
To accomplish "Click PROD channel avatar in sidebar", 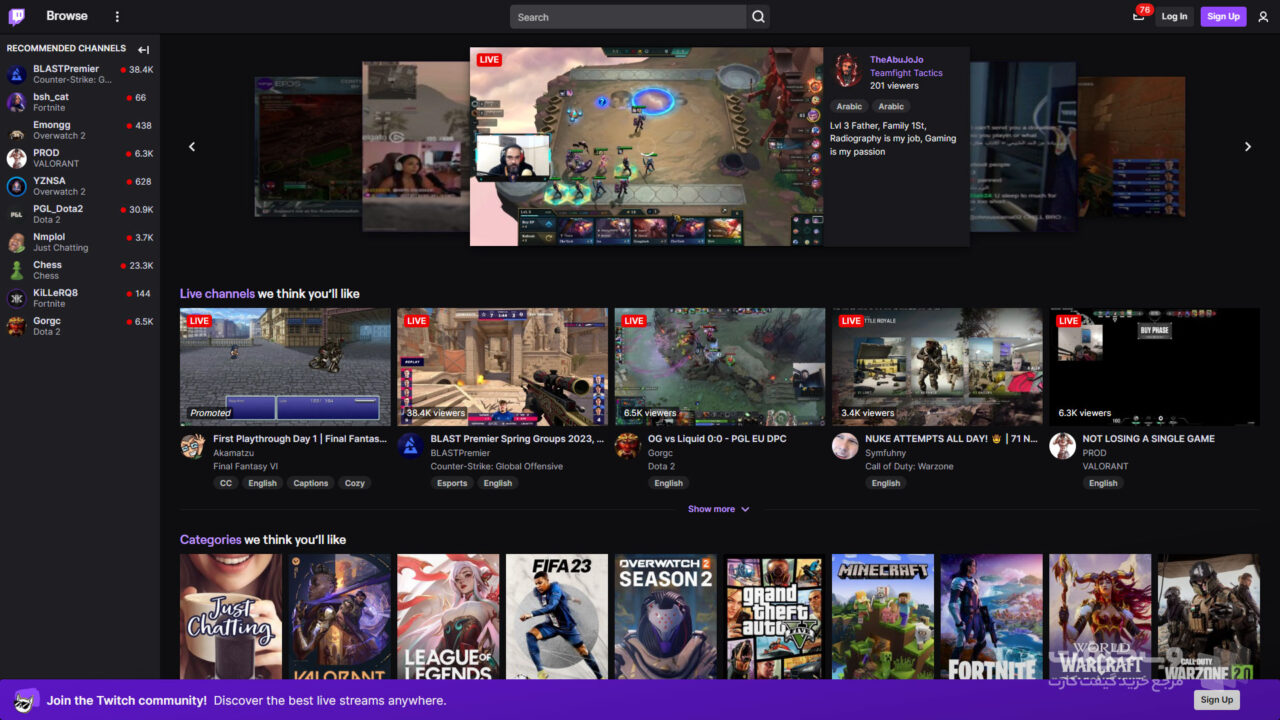I will [17, 158].
